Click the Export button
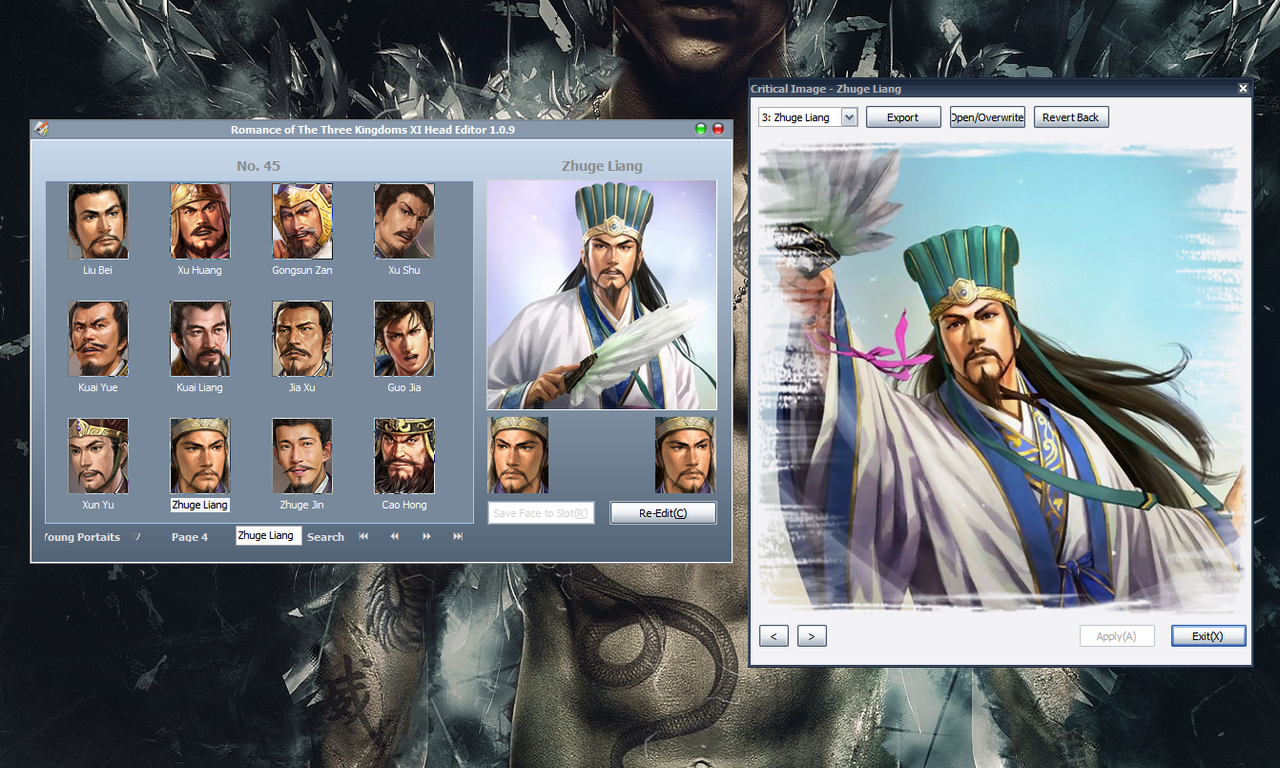Viewport: 1280px width, 768px height. tap(903, 117)
